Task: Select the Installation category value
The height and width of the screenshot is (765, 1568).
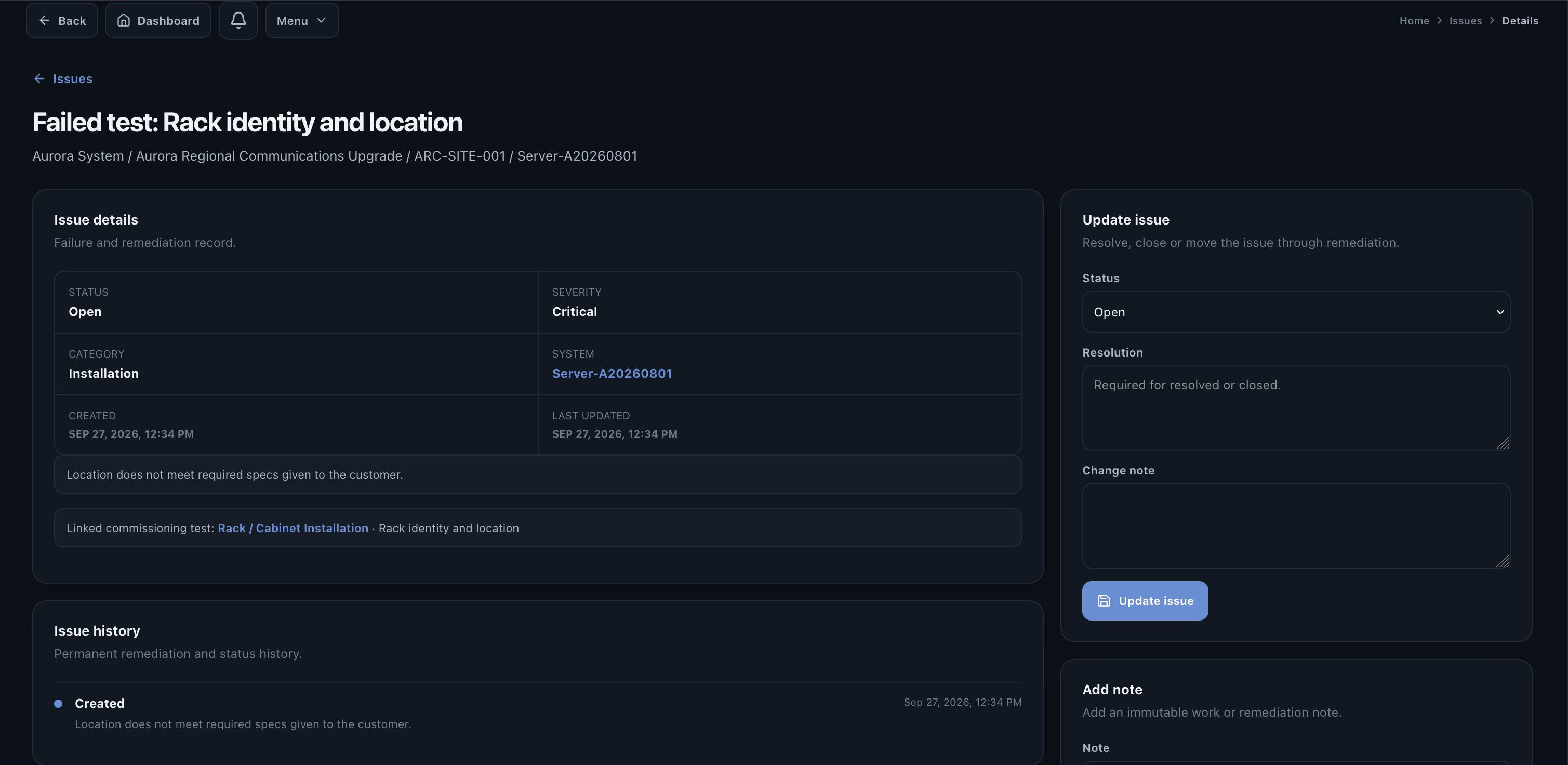Action: [x=103, y=373]
